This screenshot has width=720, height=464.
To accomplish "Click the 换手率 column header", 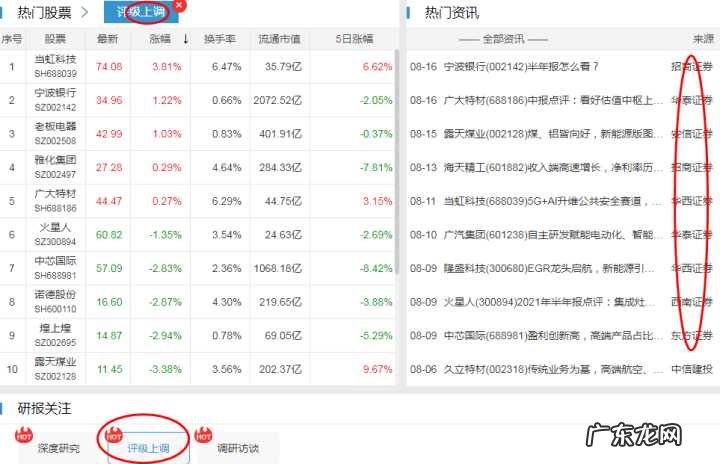I will click(219, 39).
